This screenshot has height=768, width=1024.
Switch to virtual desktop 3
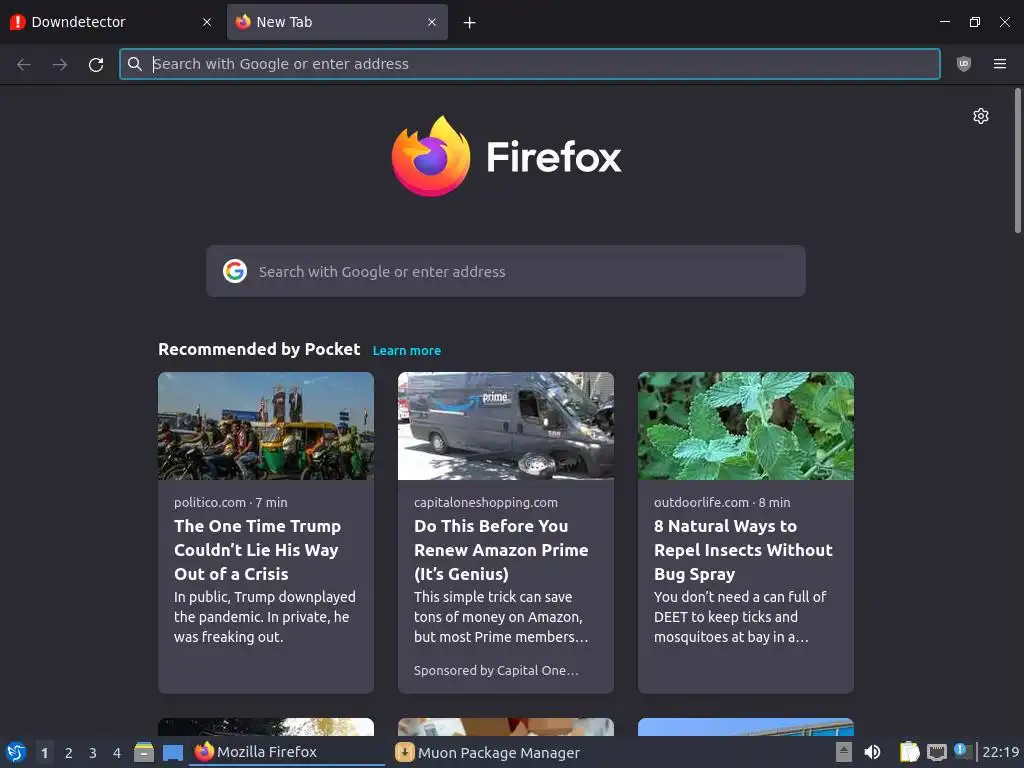click(93, 753)
